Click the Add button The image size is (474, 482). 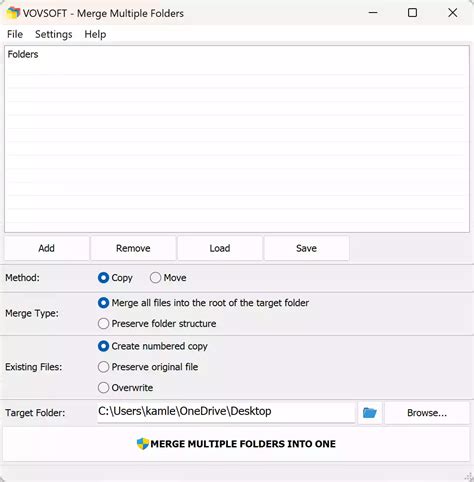click(47, 248)
